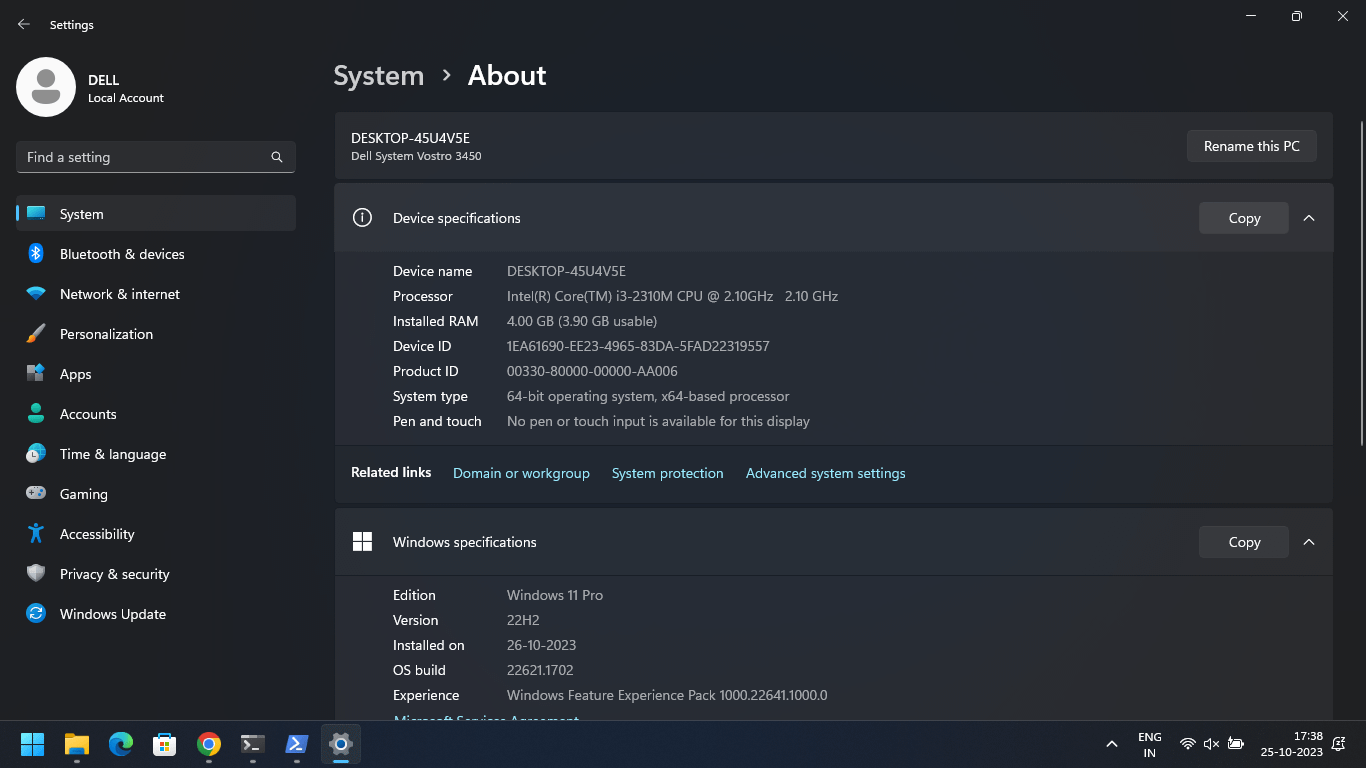Click the Windows Update icon
The image size is (1366, 768).
click(x=35, y=614)
